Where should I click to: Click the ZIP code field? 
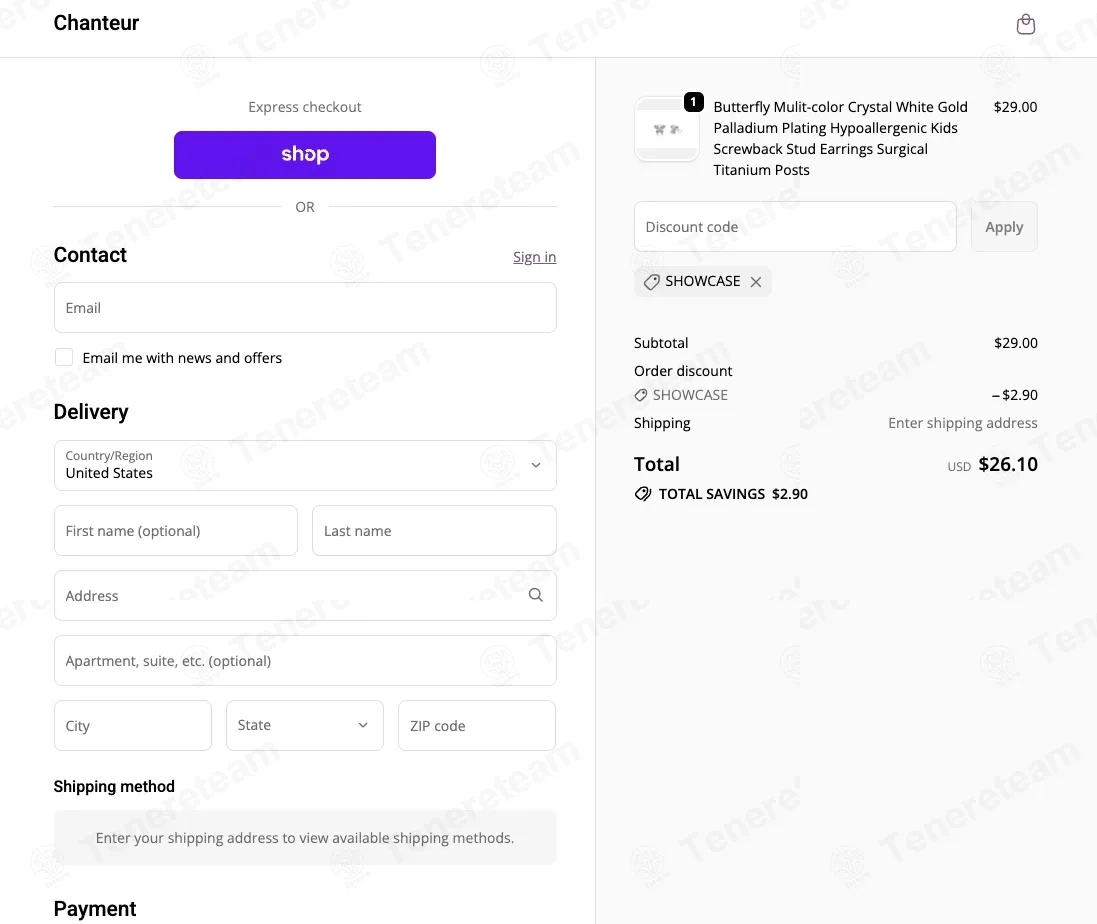[476, 725]
